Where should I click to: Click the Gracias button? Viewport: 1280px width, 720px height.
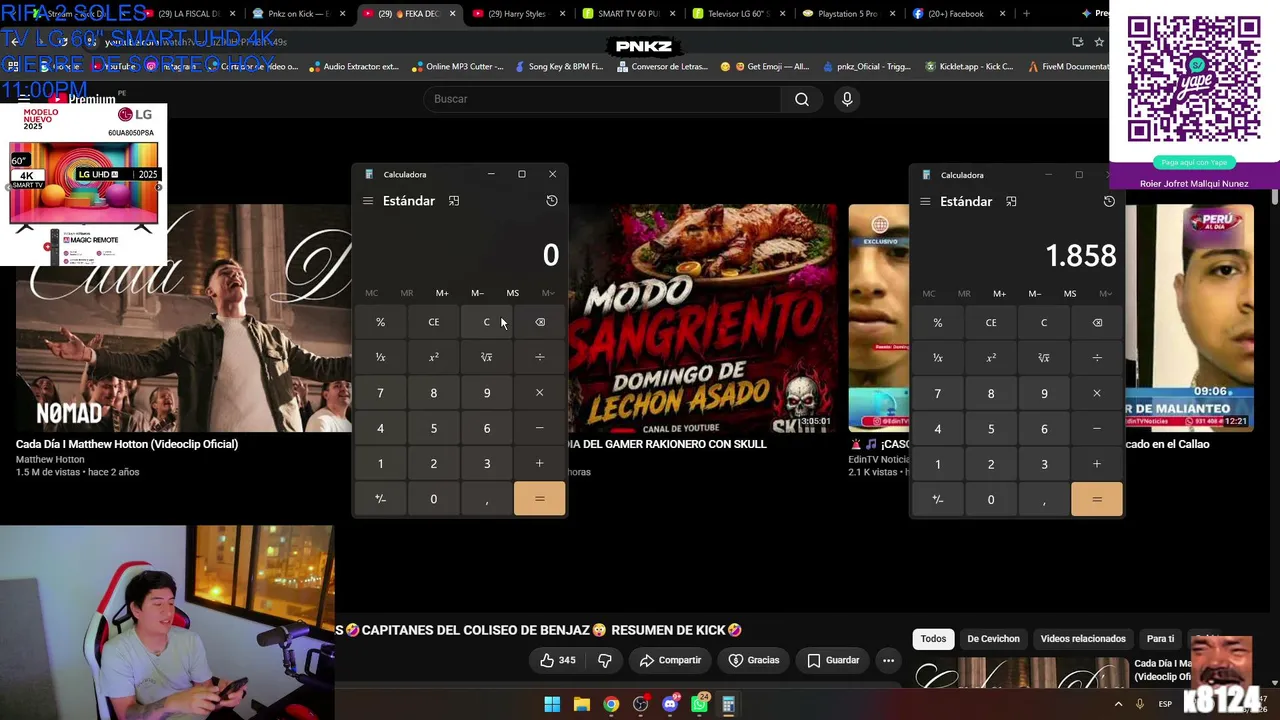tap(754, 660)
